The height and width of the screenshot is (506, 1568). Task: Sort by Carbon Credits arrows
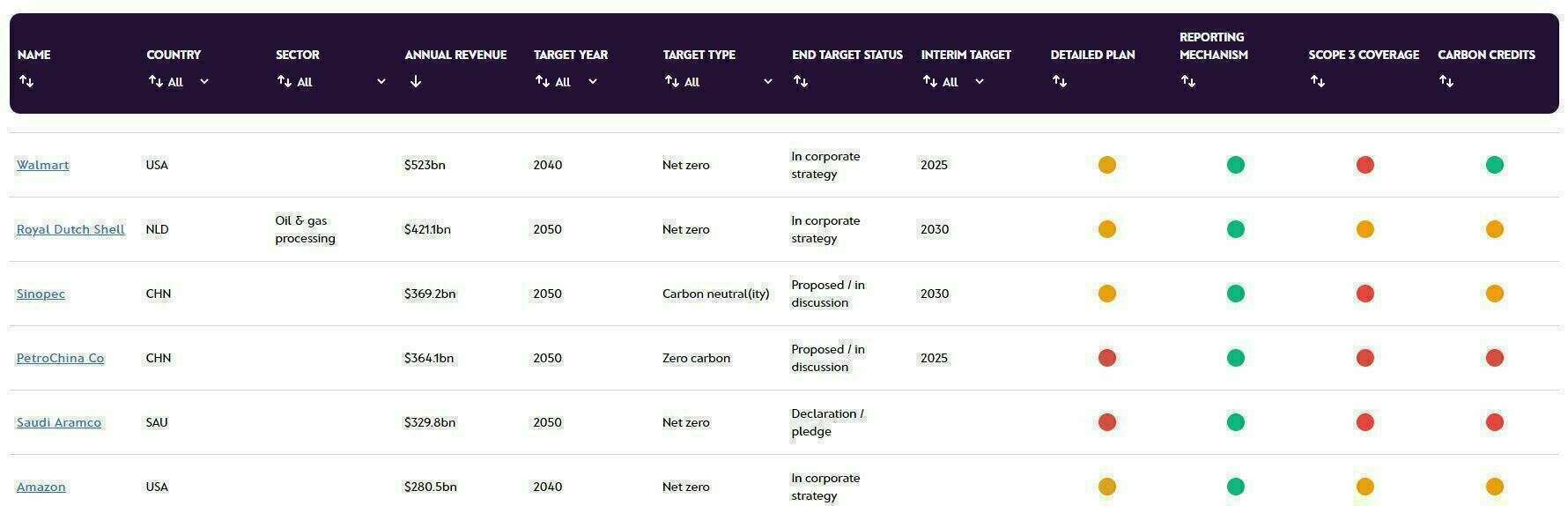pos(1446,81)
